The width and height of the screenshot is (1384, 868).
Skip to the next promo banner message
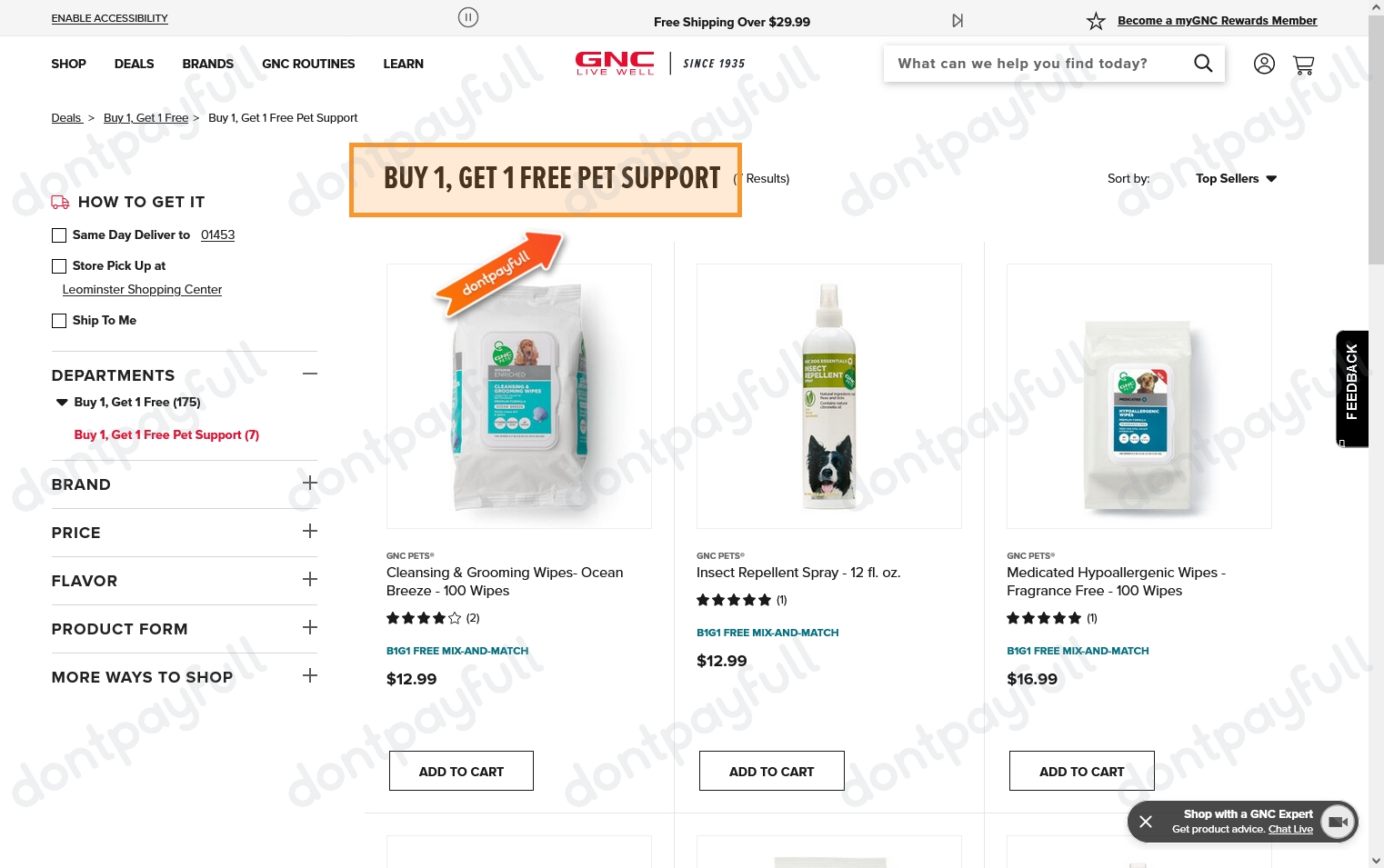click(958, 21)
